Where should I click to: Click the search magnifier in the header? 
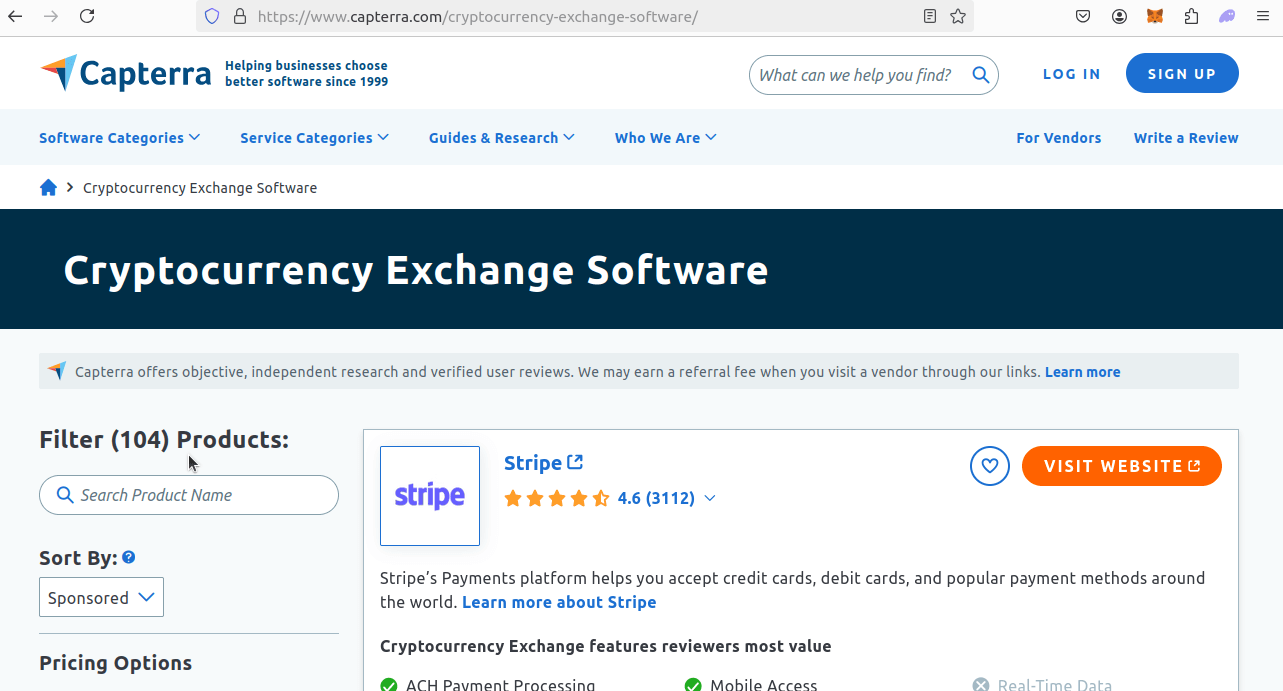pos(980,75)
